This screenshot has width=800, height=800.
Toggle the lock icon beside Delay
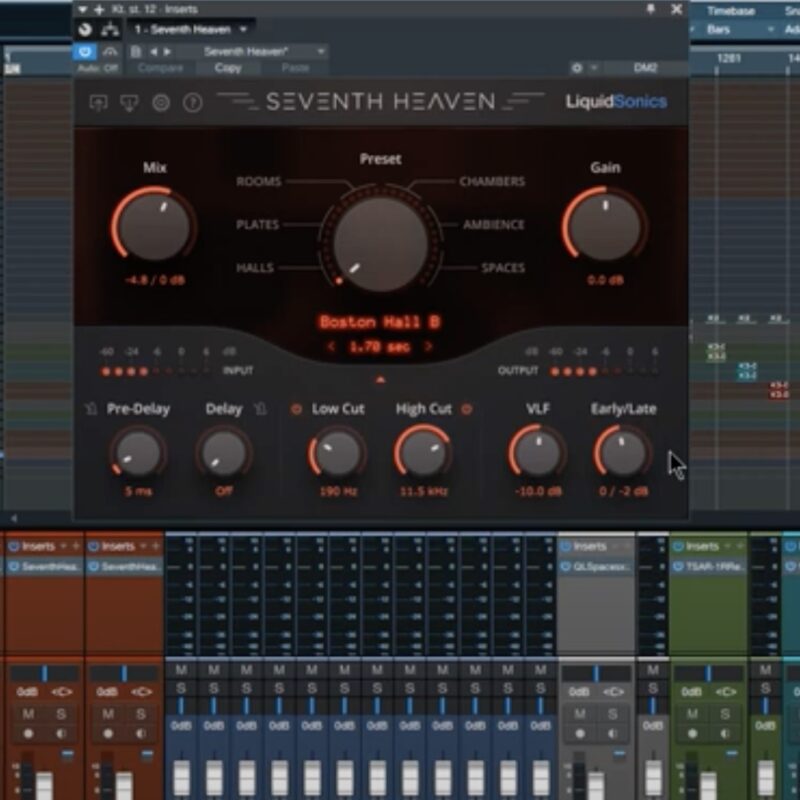(260, 409)
